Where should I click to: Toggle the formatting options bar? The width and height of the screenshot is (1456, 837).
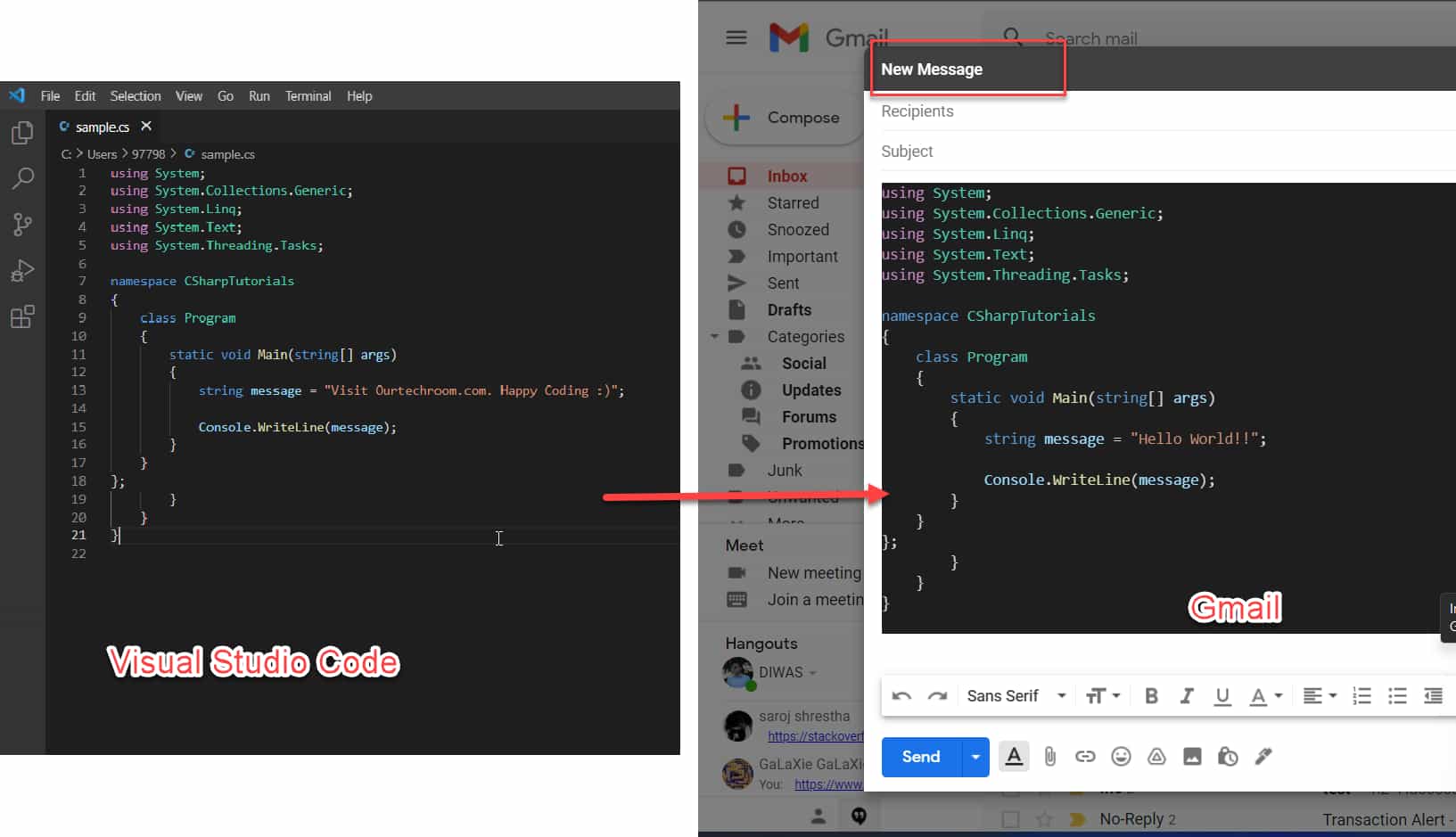(x=1014, y=757)
